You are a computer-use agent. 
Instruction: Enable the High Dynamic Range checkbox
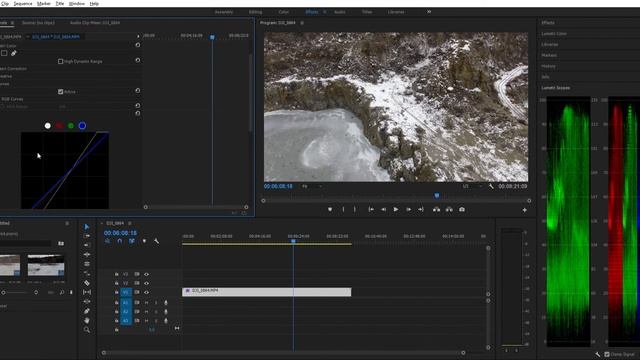[60, 61]
